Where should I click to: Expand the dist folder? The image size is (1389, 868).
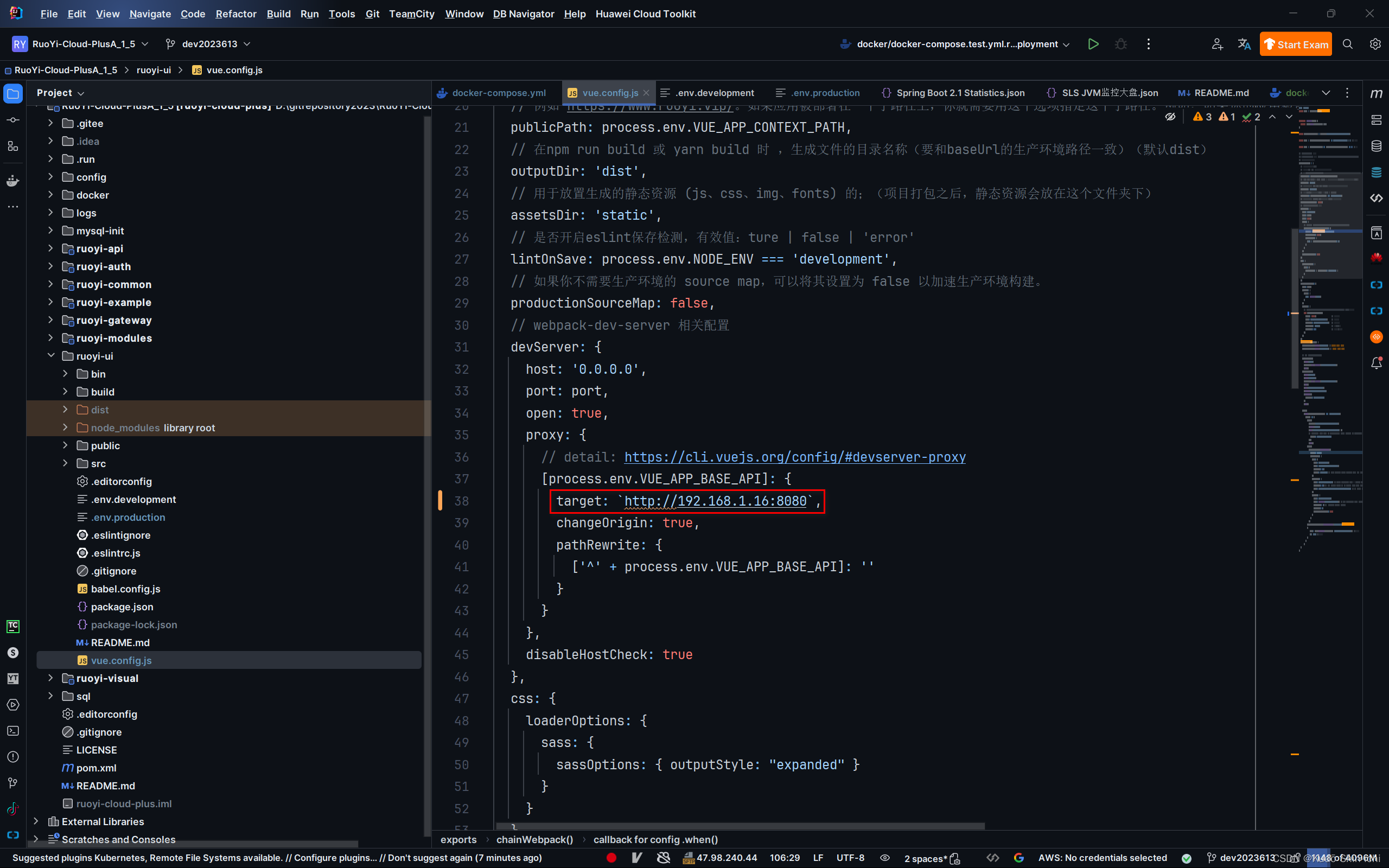[65, 410]
